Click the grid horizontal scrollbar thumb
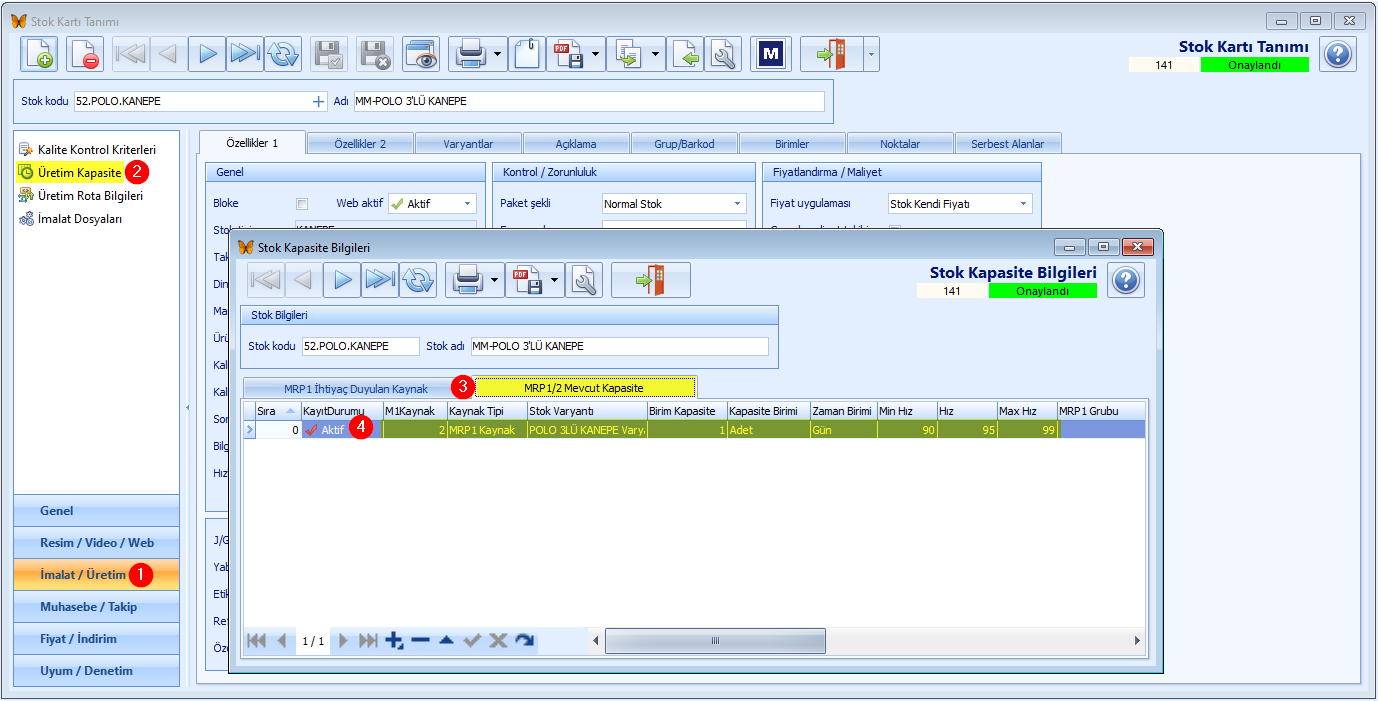This screenshot has width=1378, height=701. coord(715,640)
